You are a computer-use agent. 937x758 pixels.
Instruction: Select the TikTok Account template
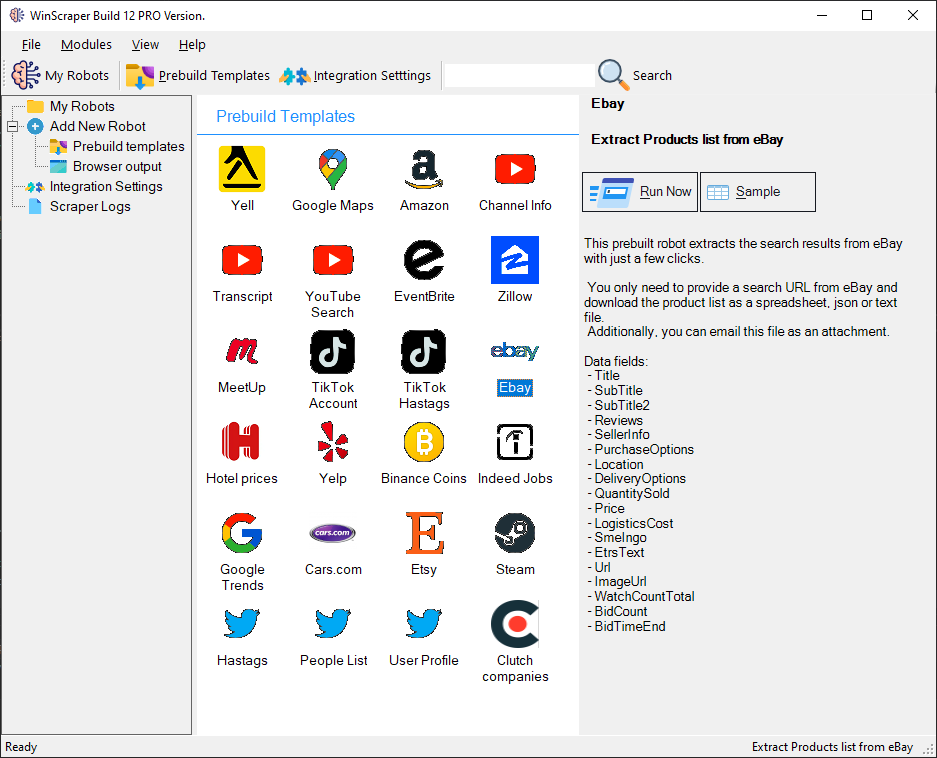pos(333,351)
